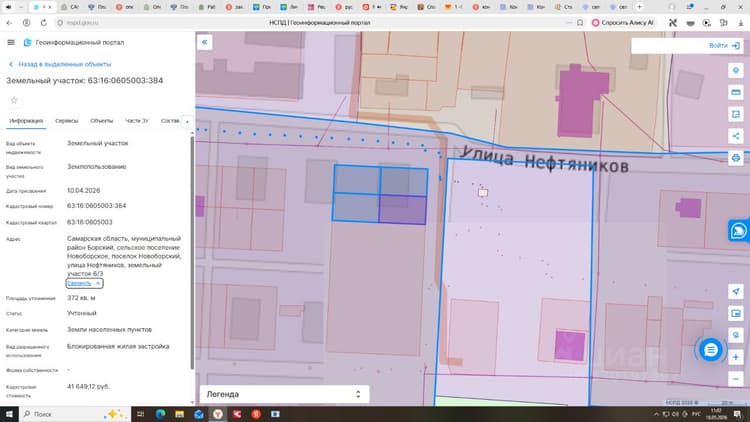
Task: Click the date 10.04.2026 value
Action: pos(83,190)
